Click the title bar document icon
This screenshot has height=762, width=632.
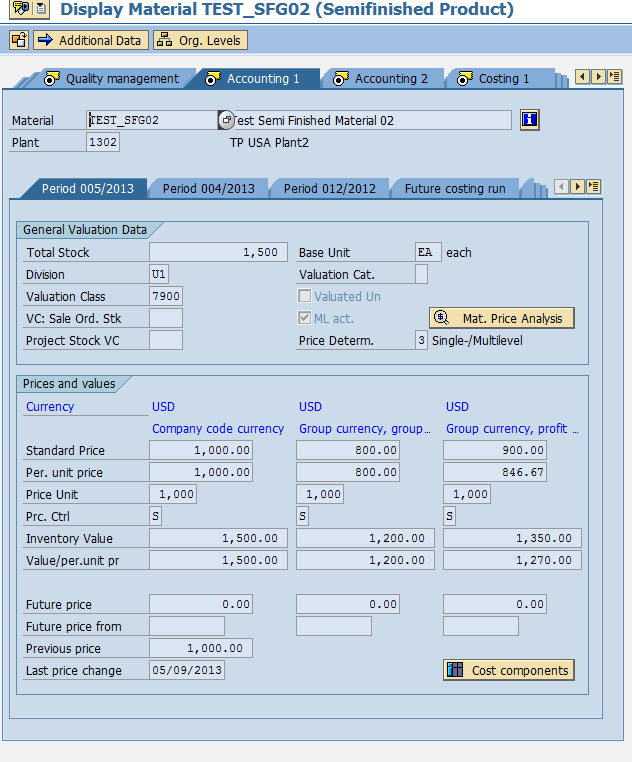coord(40,9)
